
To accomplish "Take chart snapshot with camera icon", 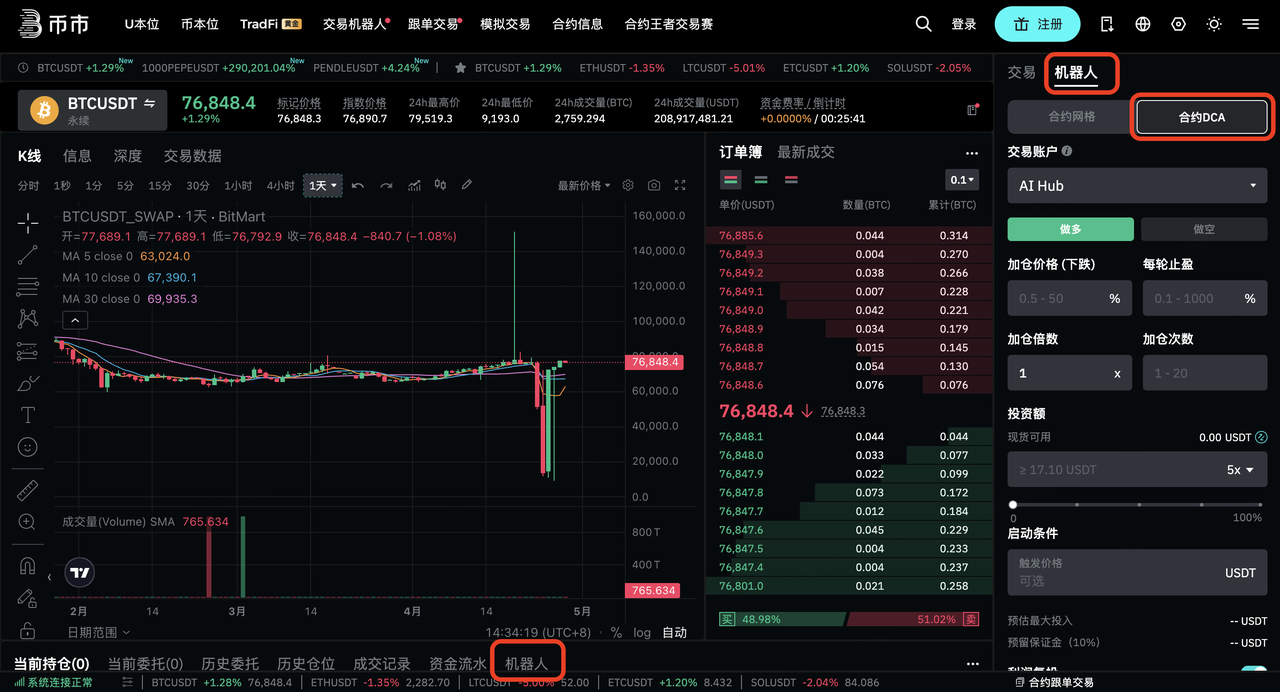I will point(654,186).
